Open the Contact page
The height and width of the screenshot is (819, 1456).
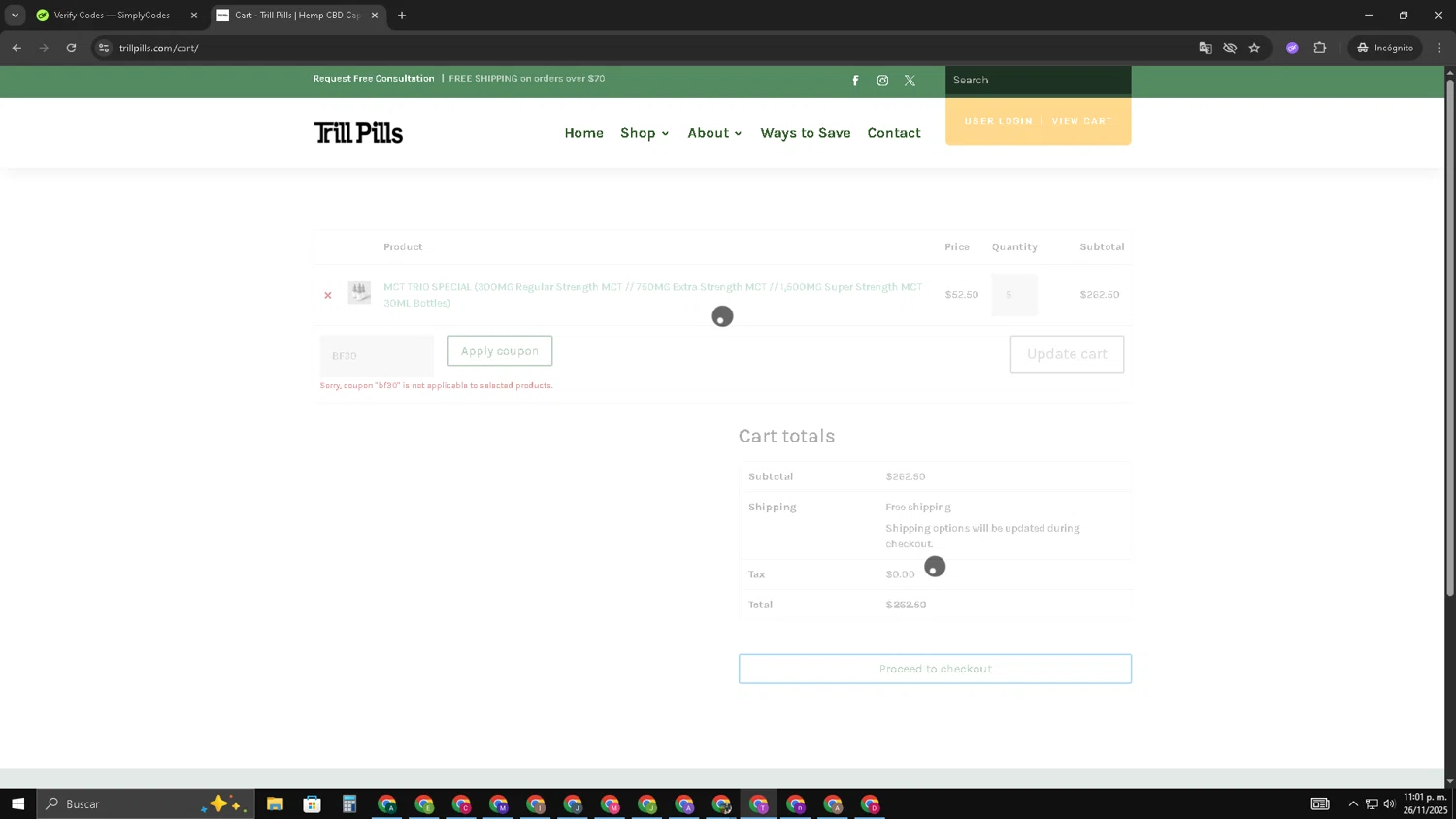tap(894, 133)
